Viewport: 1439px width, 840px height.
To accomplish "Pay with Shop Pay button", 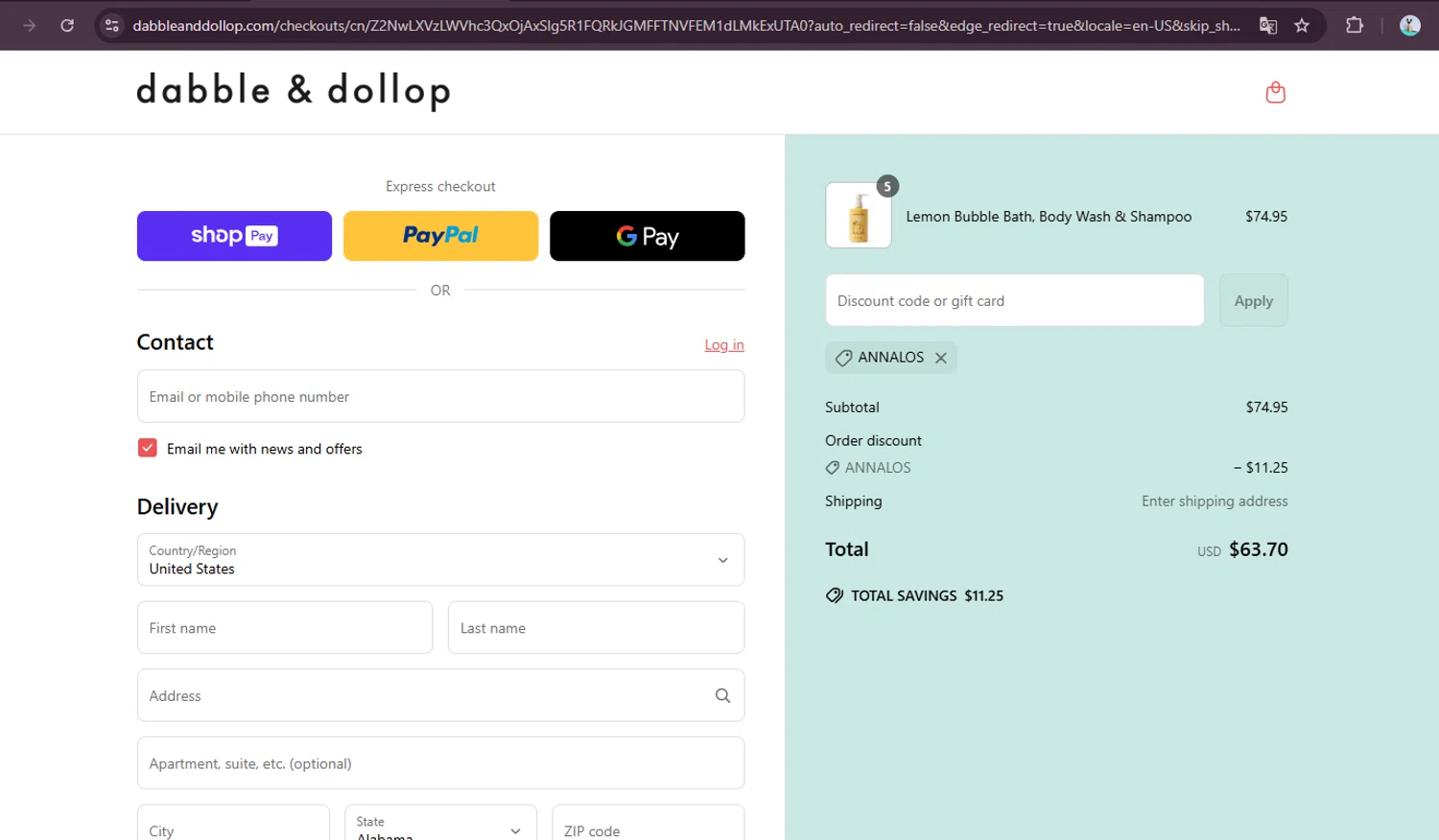I will point(234,236).
